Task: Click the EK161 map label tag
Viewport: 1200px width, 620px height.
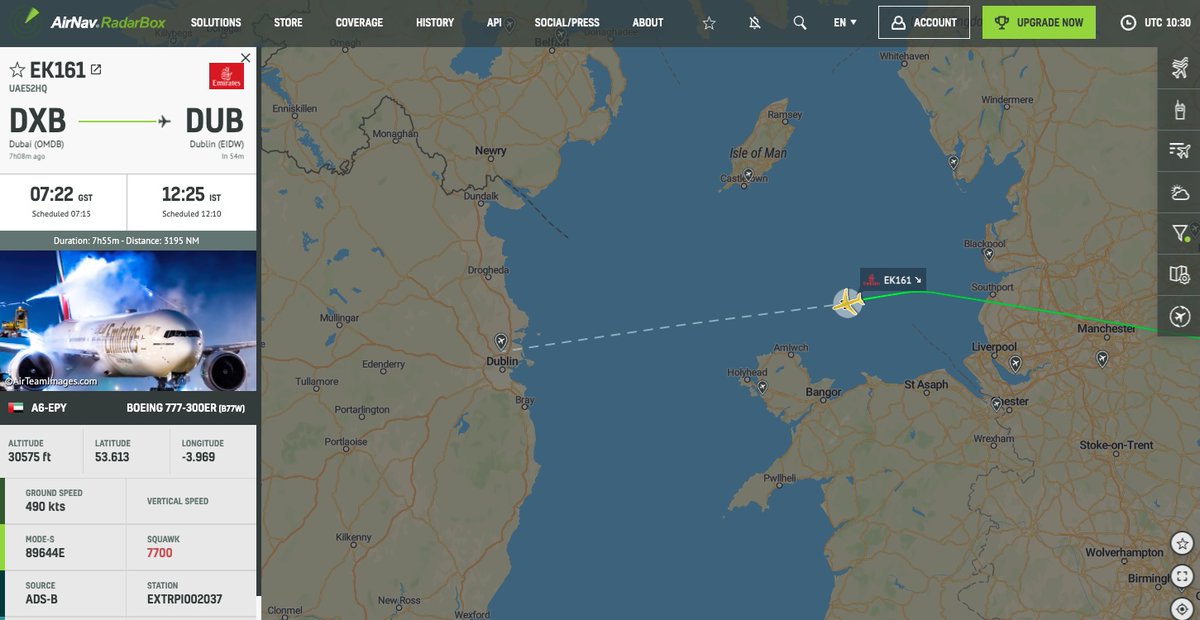Action: pos(895,280)
